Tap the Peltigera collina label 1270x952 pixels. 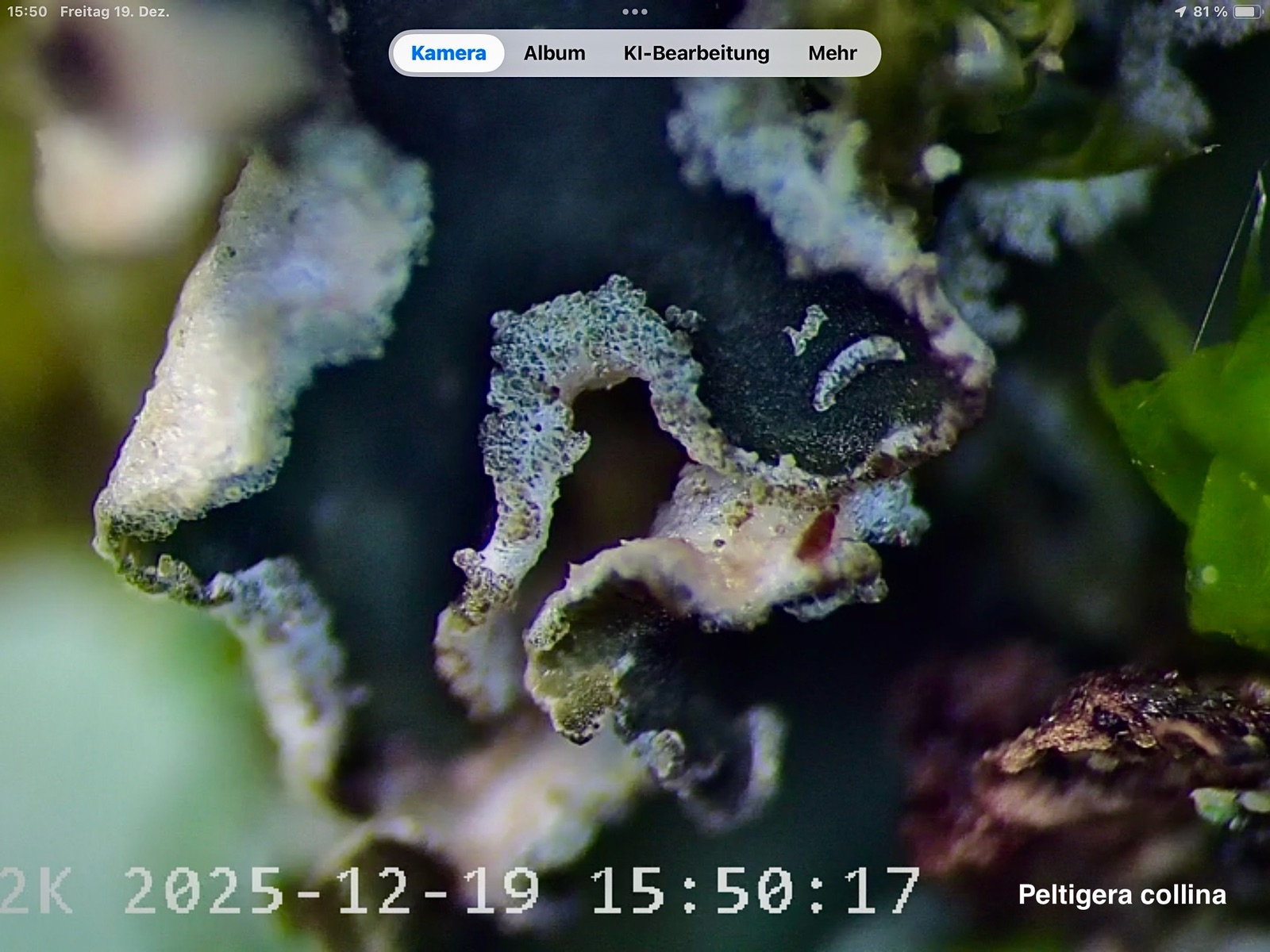[x=1122, y=895]
